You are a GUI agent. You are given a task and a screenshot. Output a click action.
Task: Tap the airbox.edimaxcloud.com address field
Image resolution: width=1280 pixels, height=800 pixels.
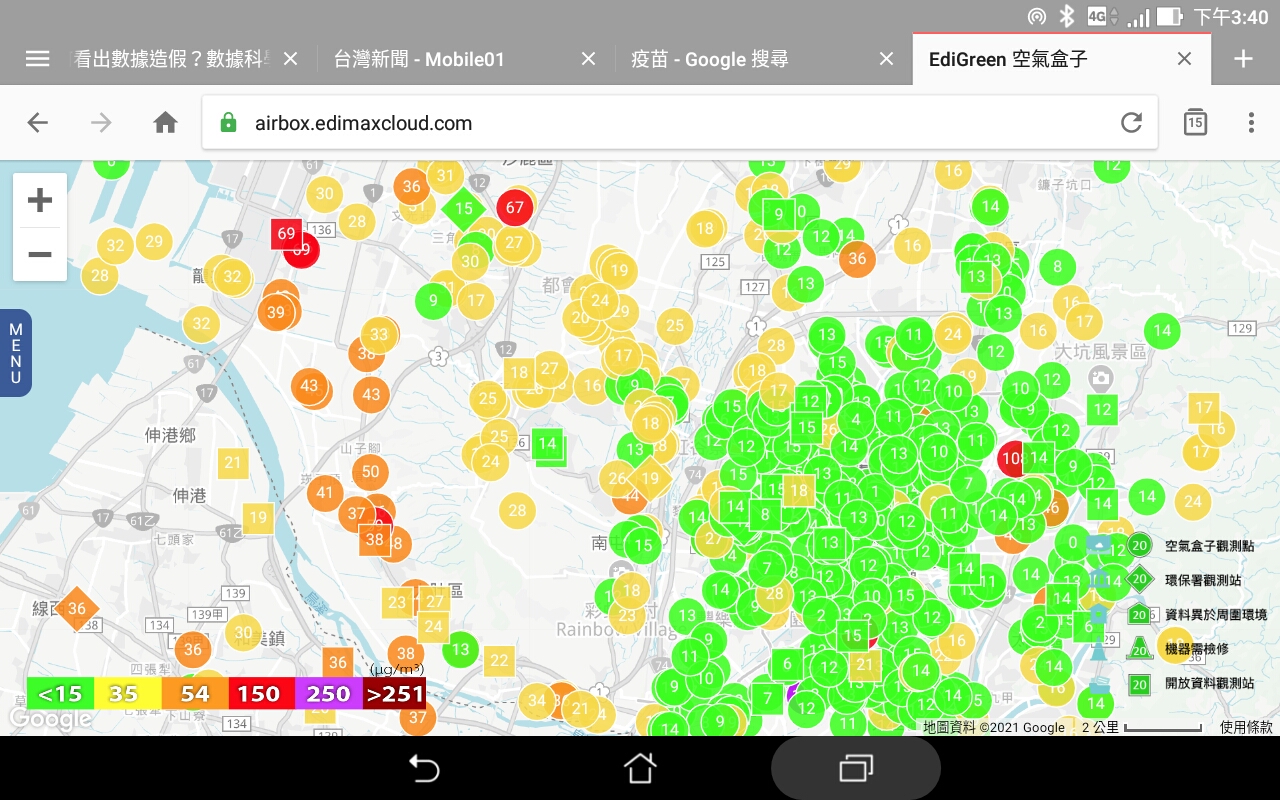coord(680,123)
